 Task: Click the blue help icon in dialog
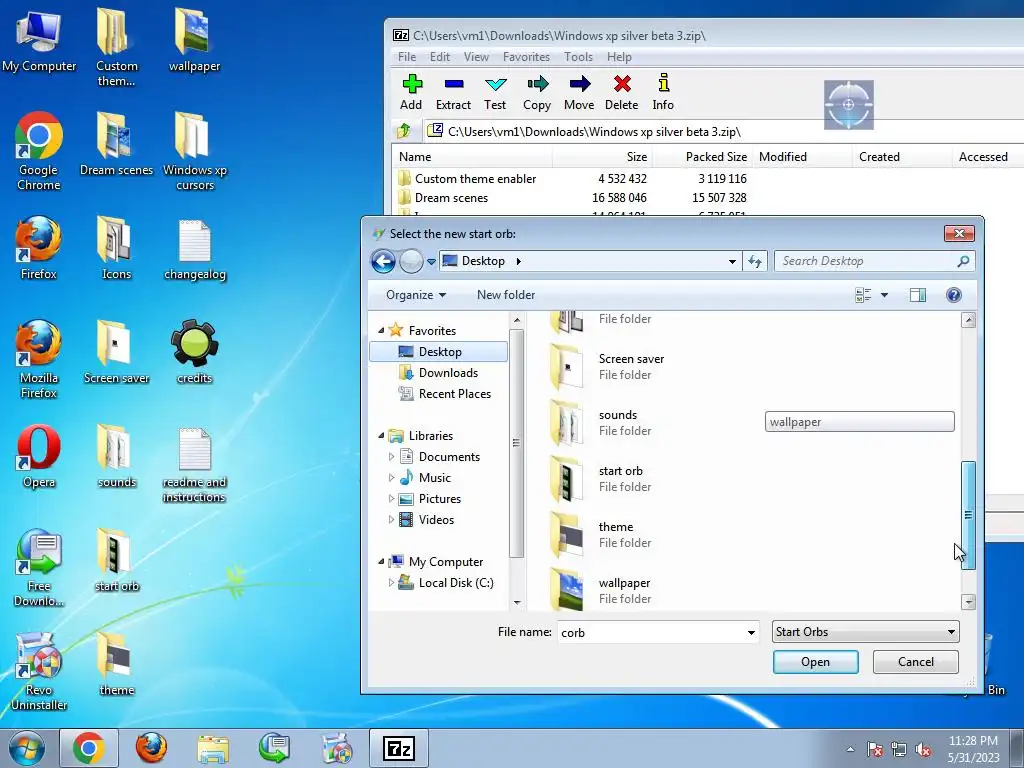click(953, 295)
